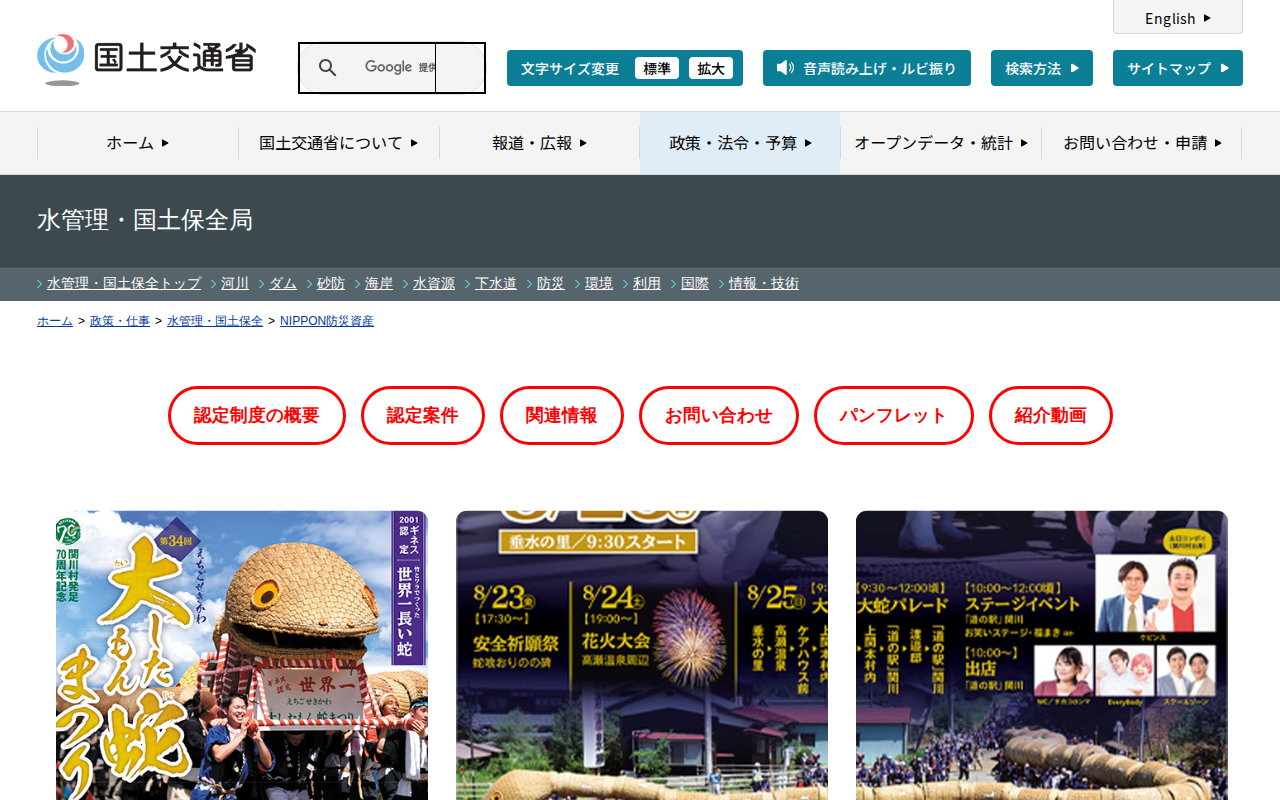Jump to 関連情報 section
The width and height of the screenshot is (1280, 800).
pos(562,415)
